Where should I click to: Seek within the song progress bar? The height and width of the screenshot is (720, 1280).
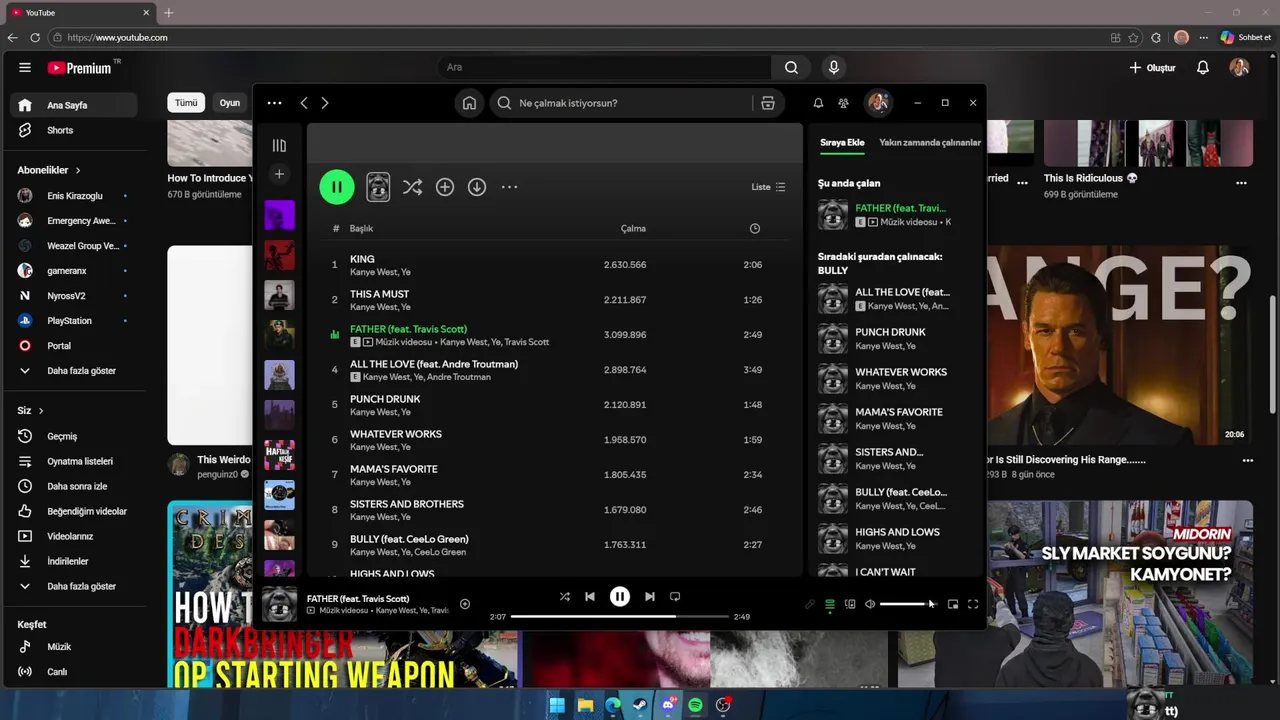tap(620, 617)
